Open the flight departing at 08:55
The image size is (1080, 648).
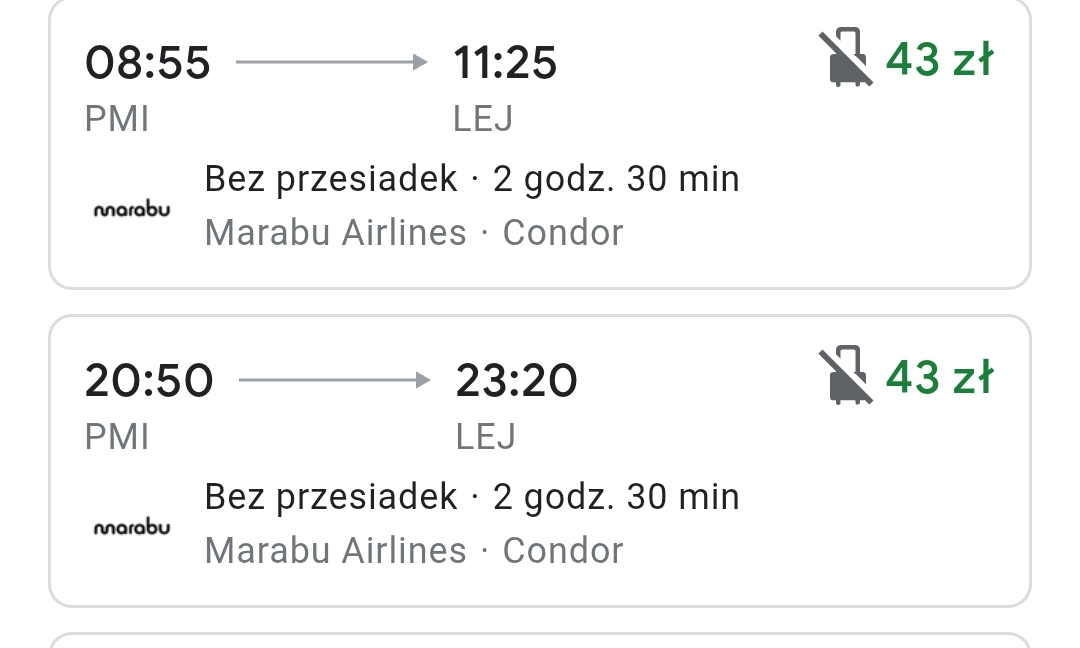coord(539,143)
